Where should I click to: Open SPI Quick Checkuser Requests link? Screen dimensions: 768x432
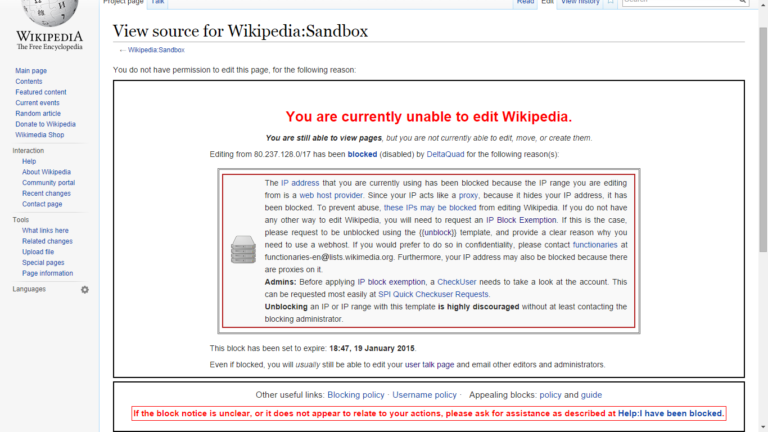(x=433, y=294)
